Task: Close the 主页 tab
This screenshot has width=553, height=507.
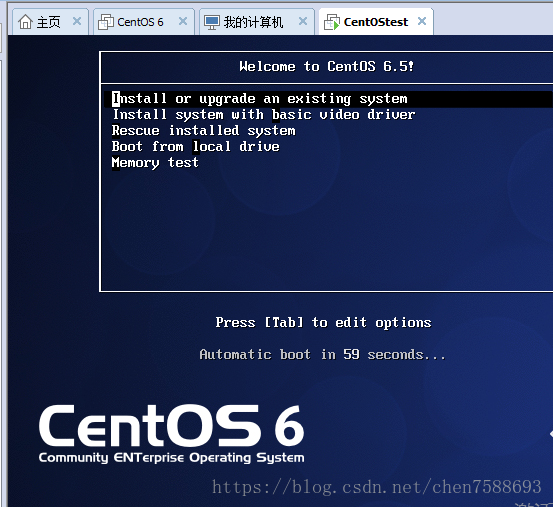Action: point(77,22)
